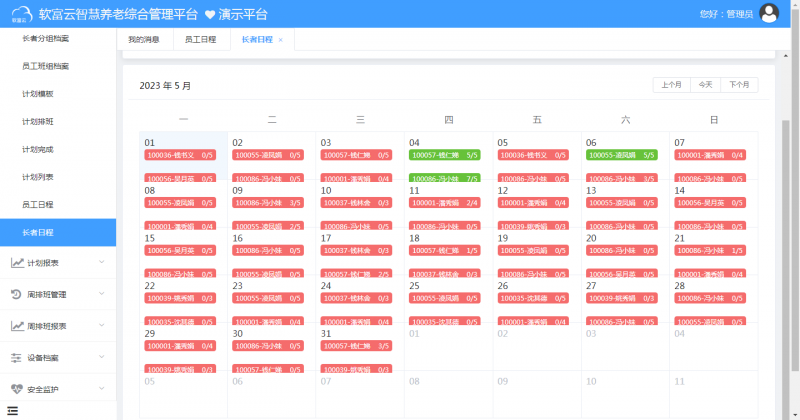The image size is (800, 420).
Task: Switch to the 员工日程 tab
Action: click(x=201, y=39)
